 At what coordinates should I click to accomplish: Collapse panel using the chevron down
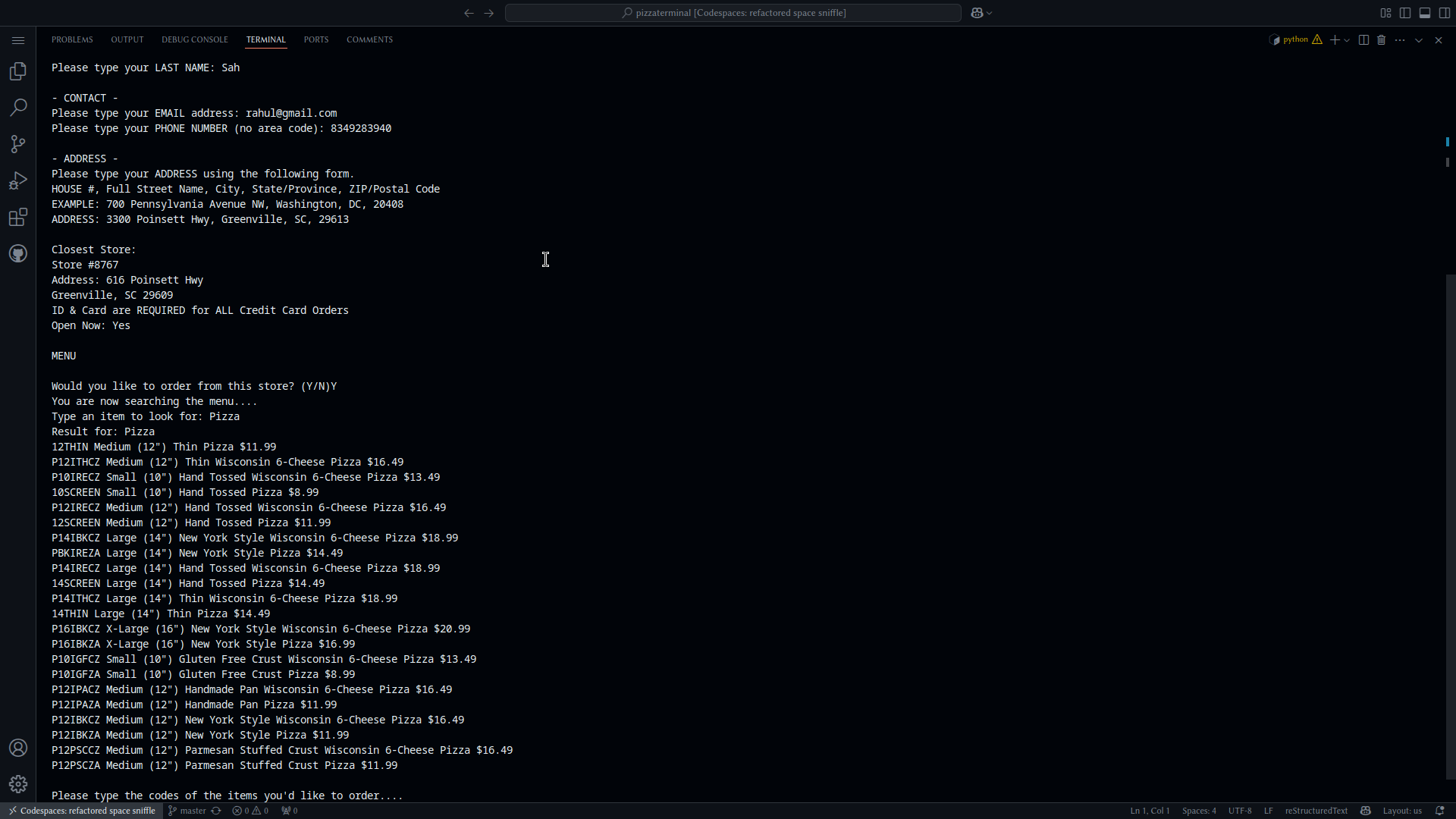[x=1419, y=40]
